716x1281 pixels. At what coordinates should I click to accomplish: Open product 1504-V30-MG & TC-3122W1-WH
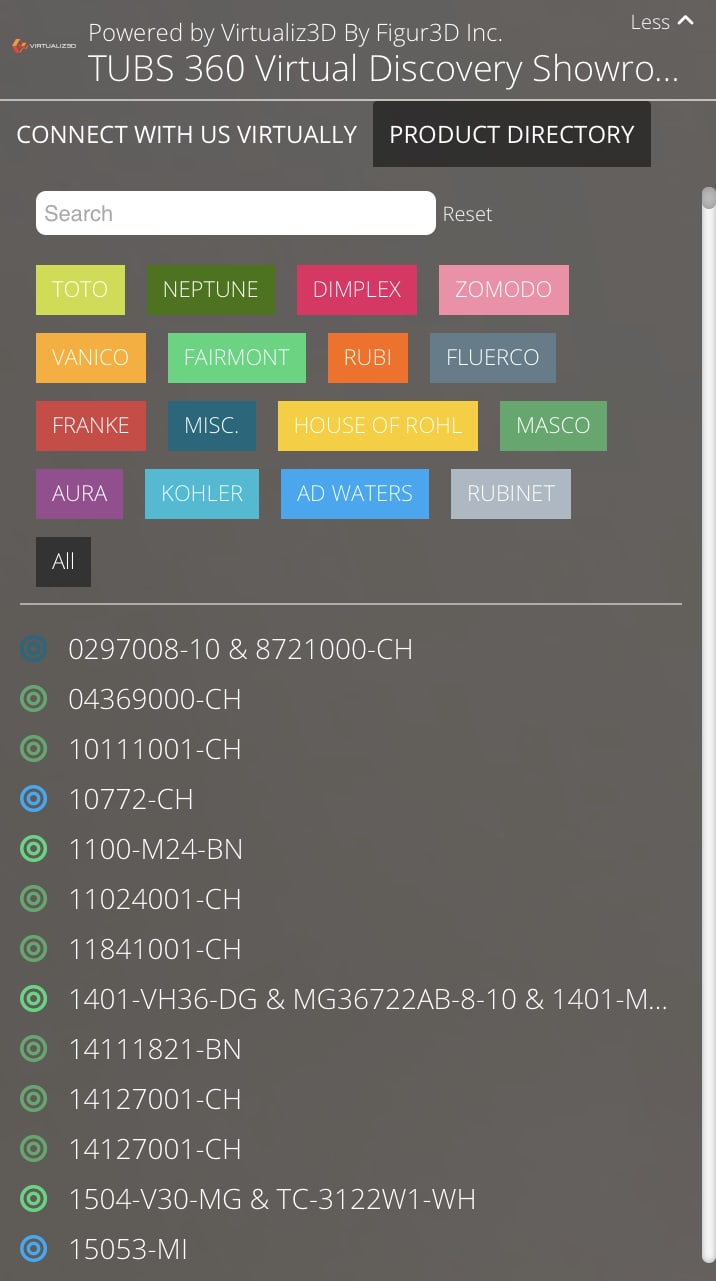tap(272, 1199)
